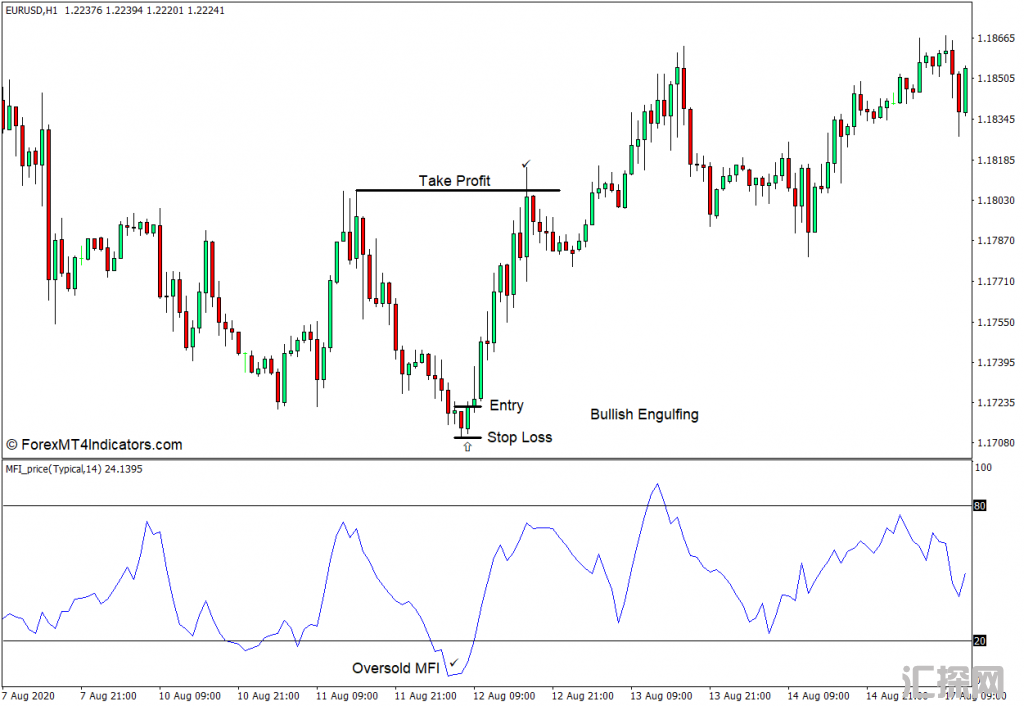Click the 20 level marker on MFI scale
This screenshot has height=706, width=1024.
pos(980,641)
